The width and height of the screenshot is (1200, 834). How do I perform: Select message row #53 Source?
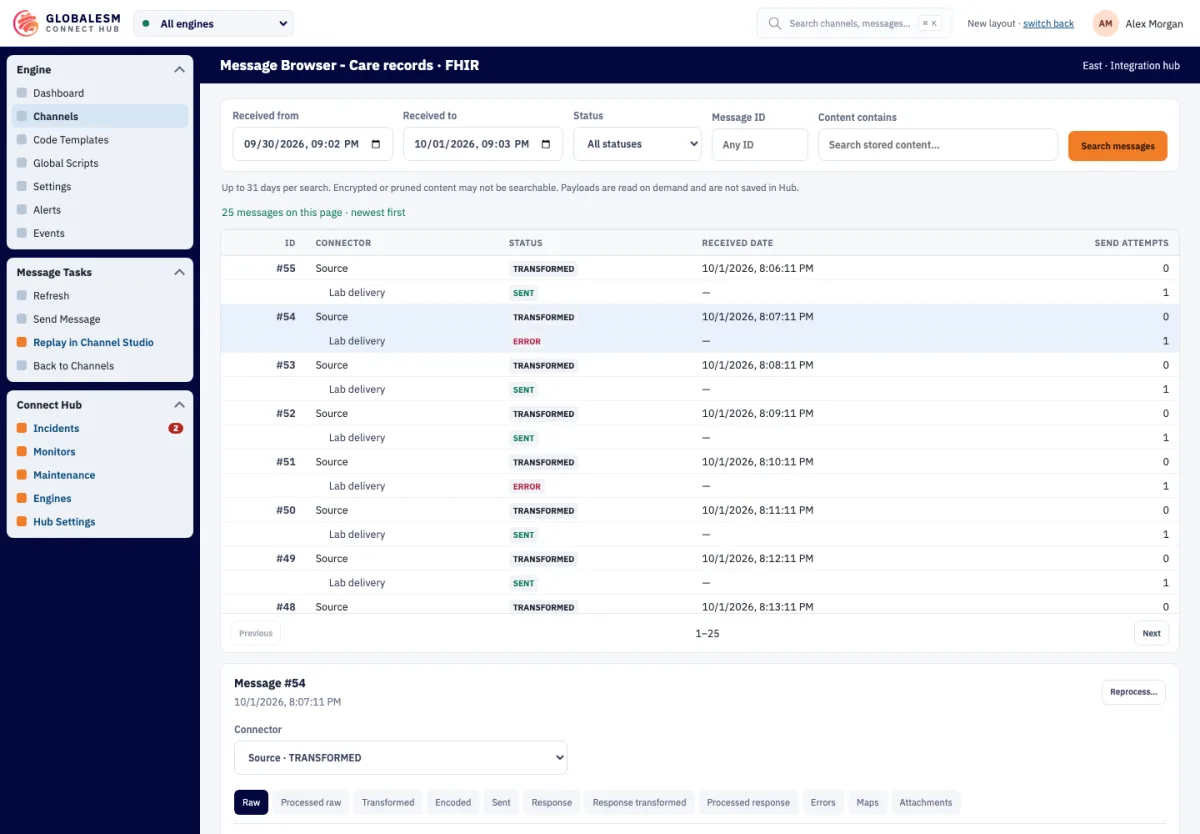[x=700, y=365]
